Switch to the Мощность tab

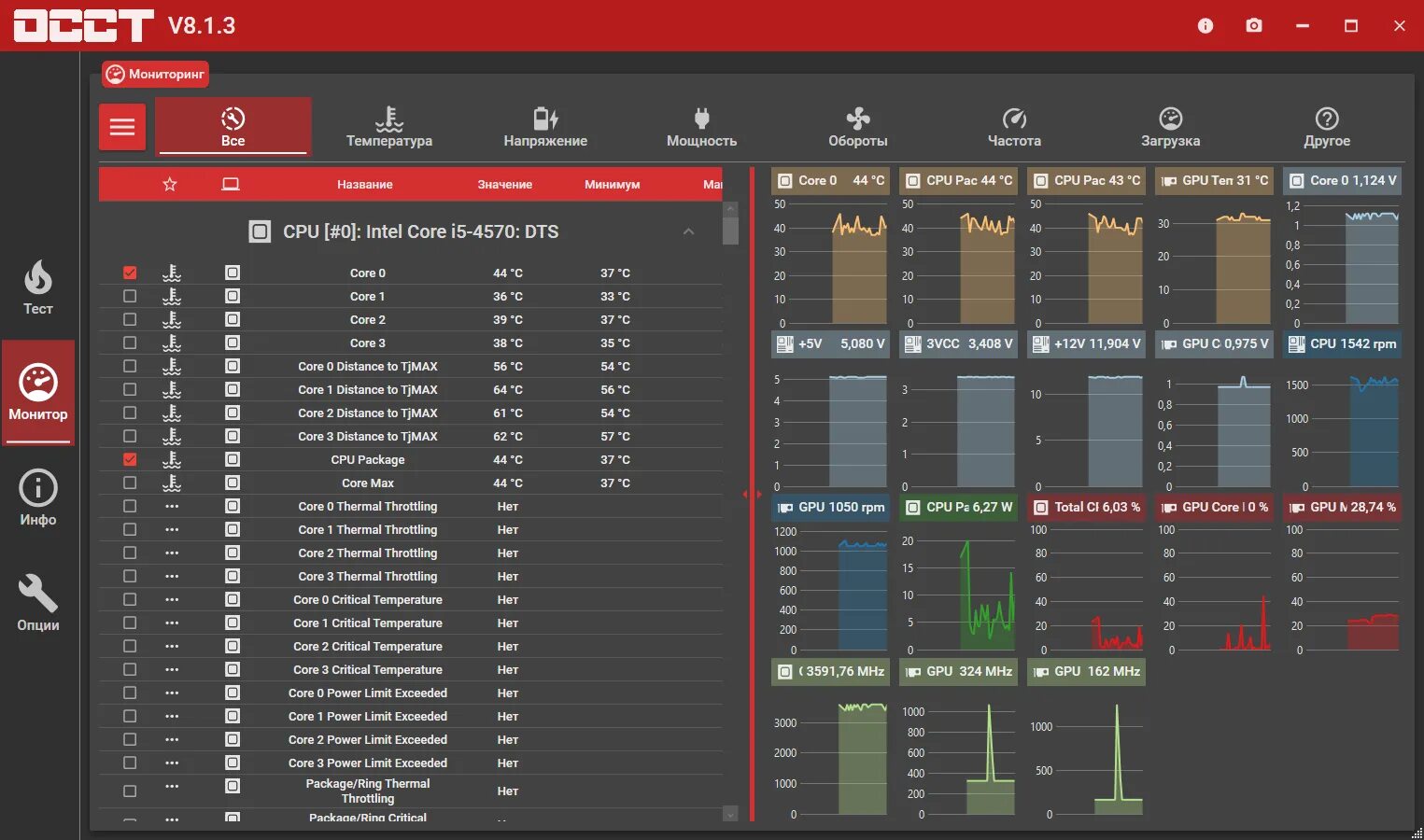click(x=701, y=127)
